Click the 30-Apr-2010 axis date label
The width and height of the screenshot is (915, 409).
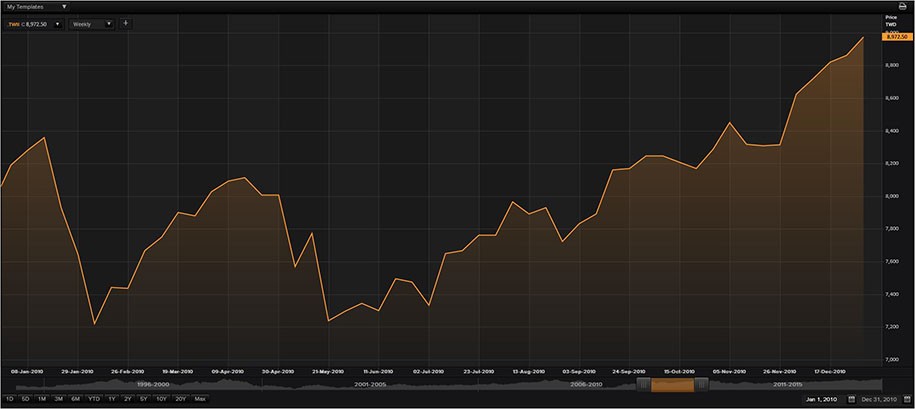pos(278,371)
